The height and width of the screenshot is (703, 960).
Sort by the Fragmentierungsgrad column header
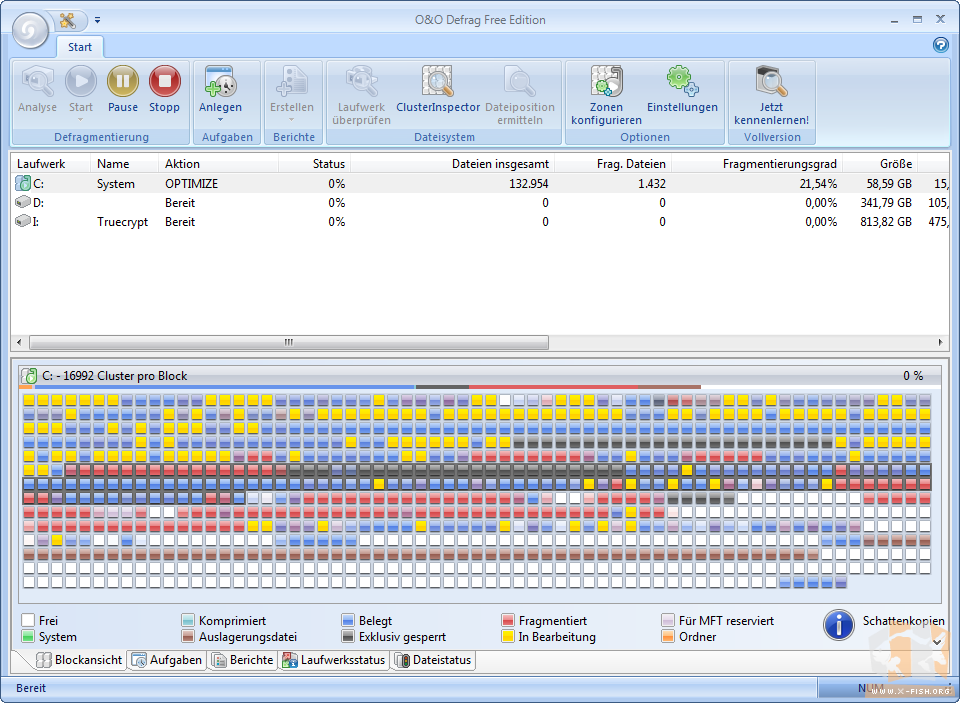coord(757,164)
